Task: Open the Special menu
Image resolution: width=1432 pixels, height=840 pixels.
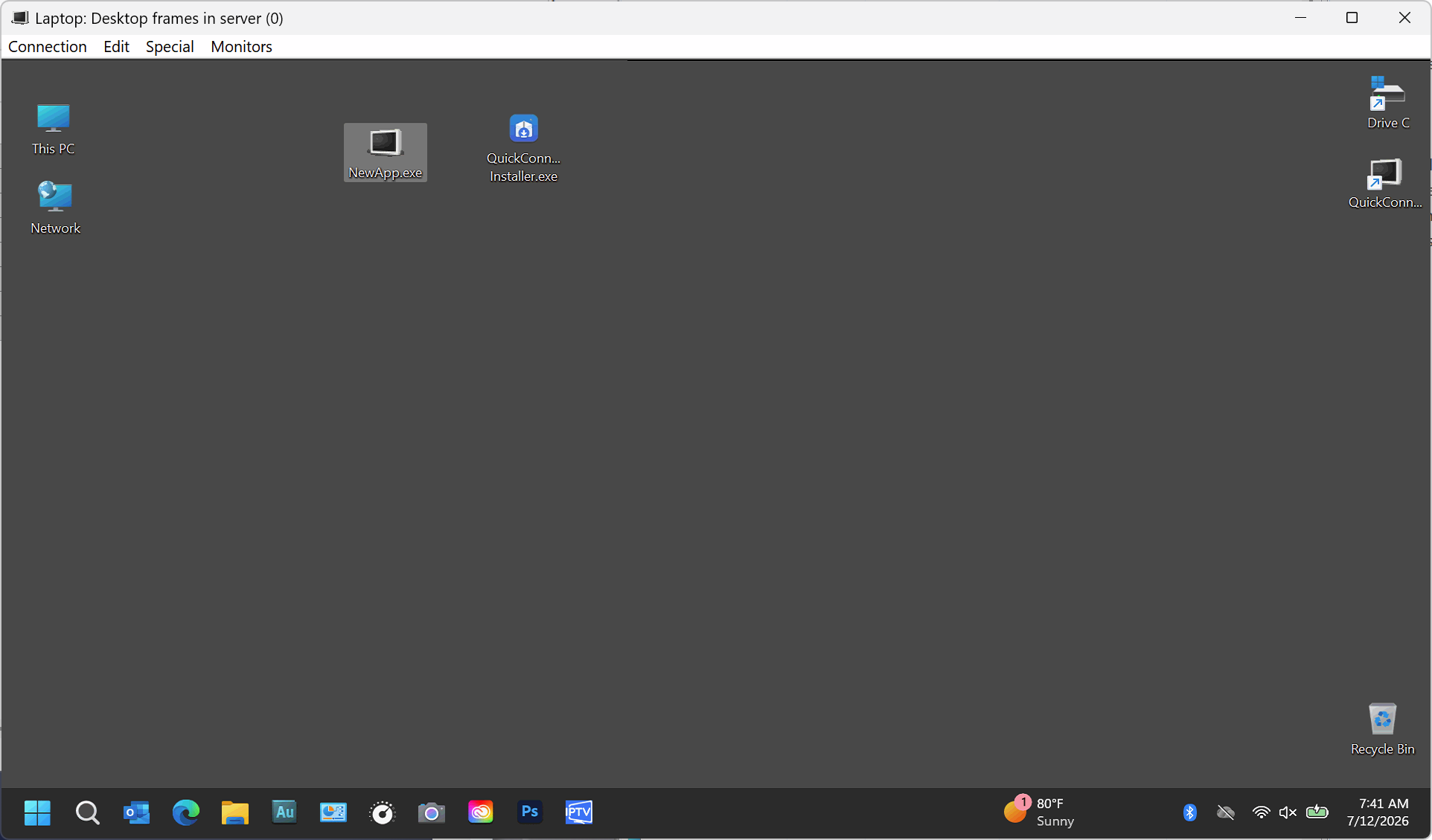Action: coord(170,46)
